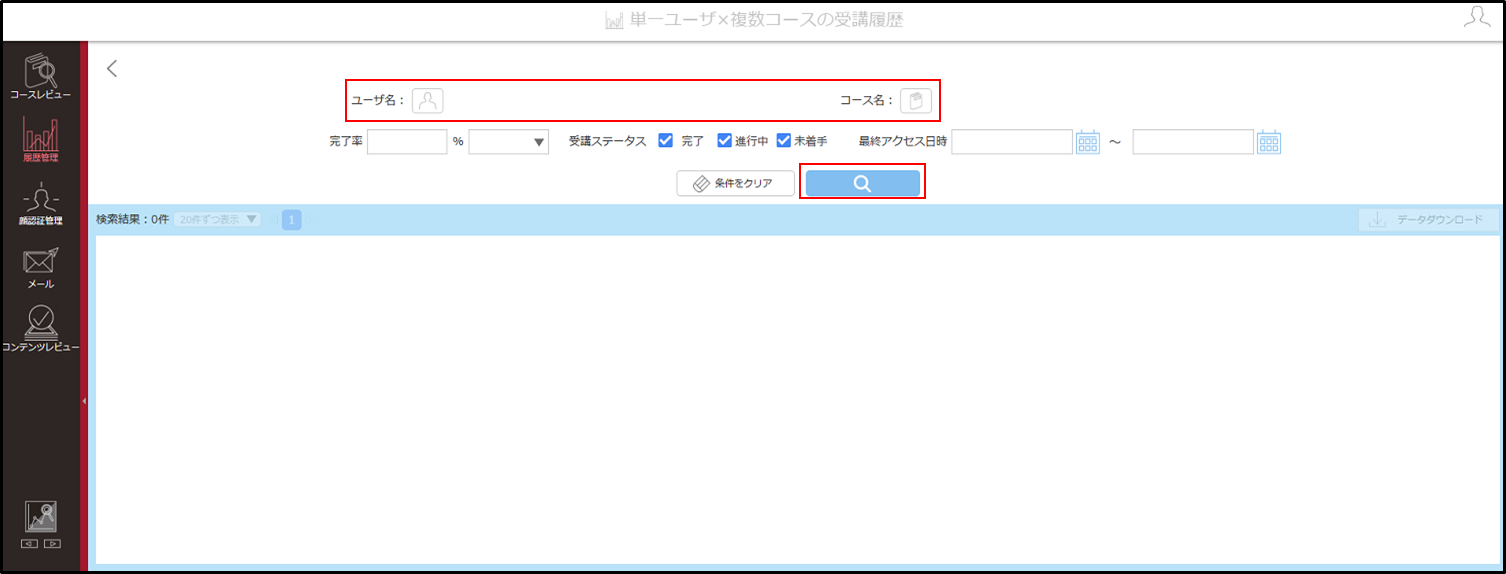Click the left arrow below the sidebar image icon
This screenshot has height=574, width=1506.
click(30, 544)
